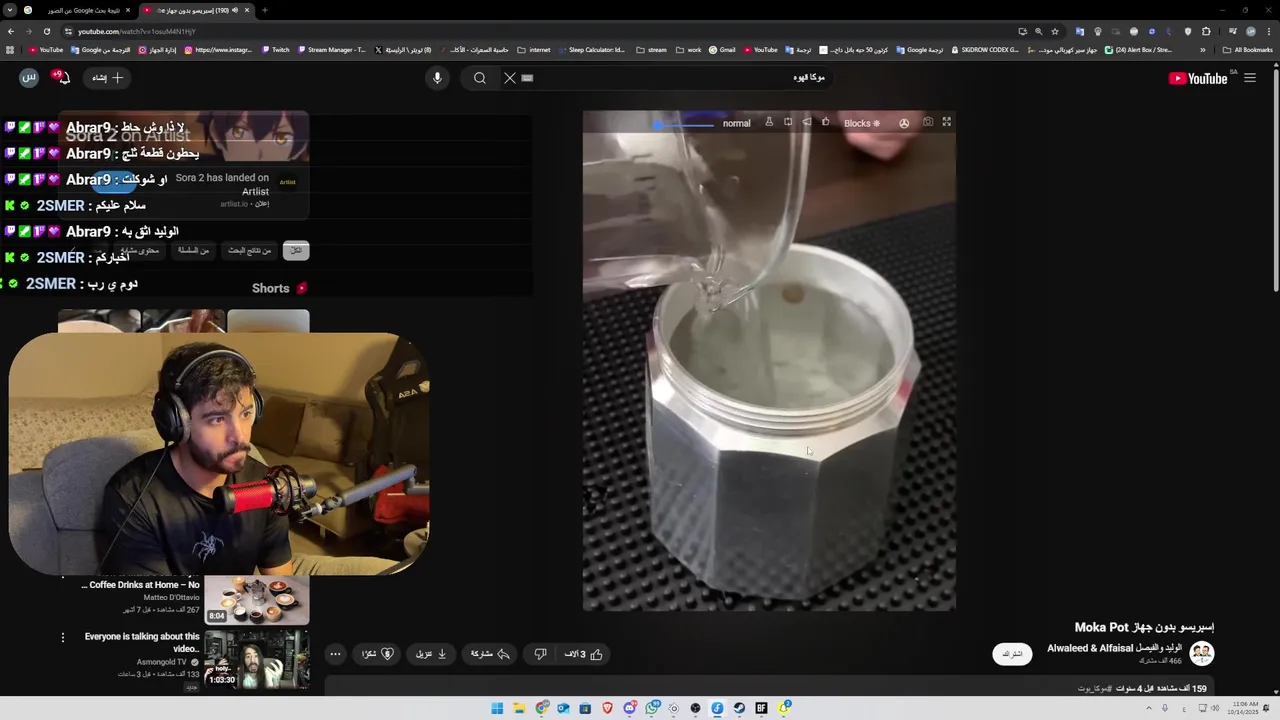The width and height of the screenshot is (1280, 720).
Task: Open the Stream Manager bookmark
Action: pyautogui.click(x=331, y=49)
